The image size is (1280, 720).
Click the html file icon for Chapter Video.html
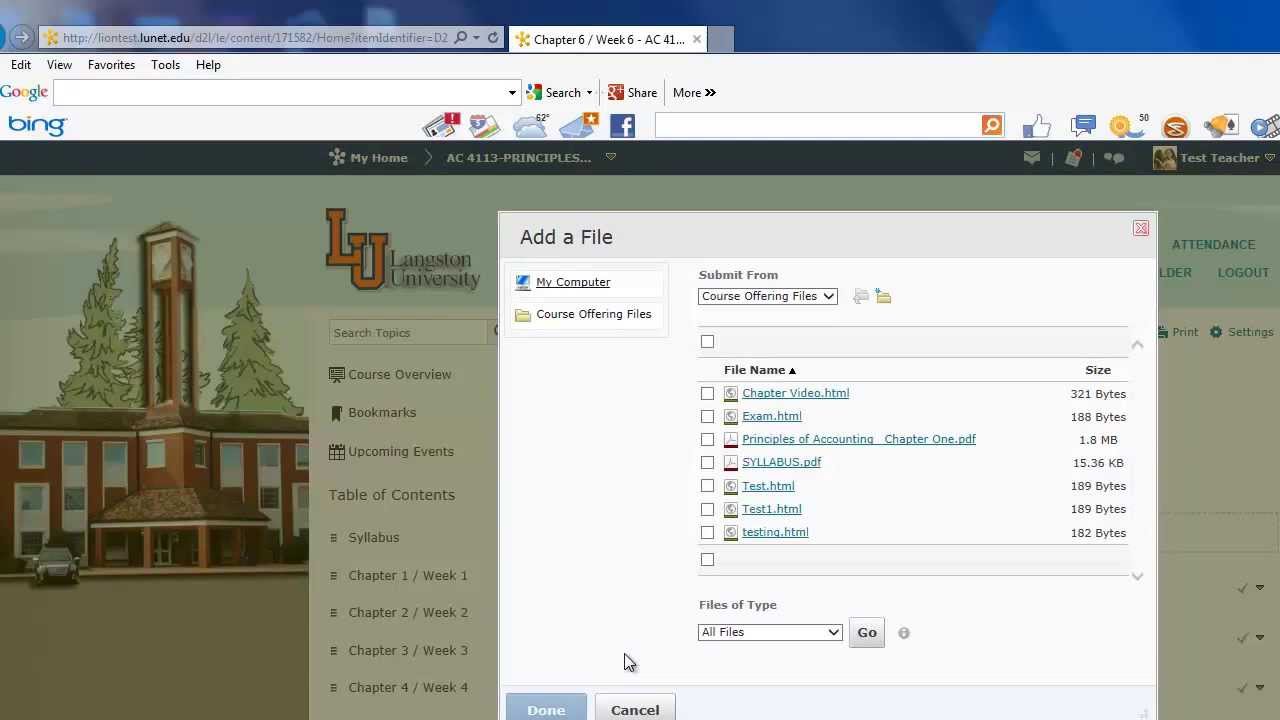pyautogui.click(x=731, y=394)
